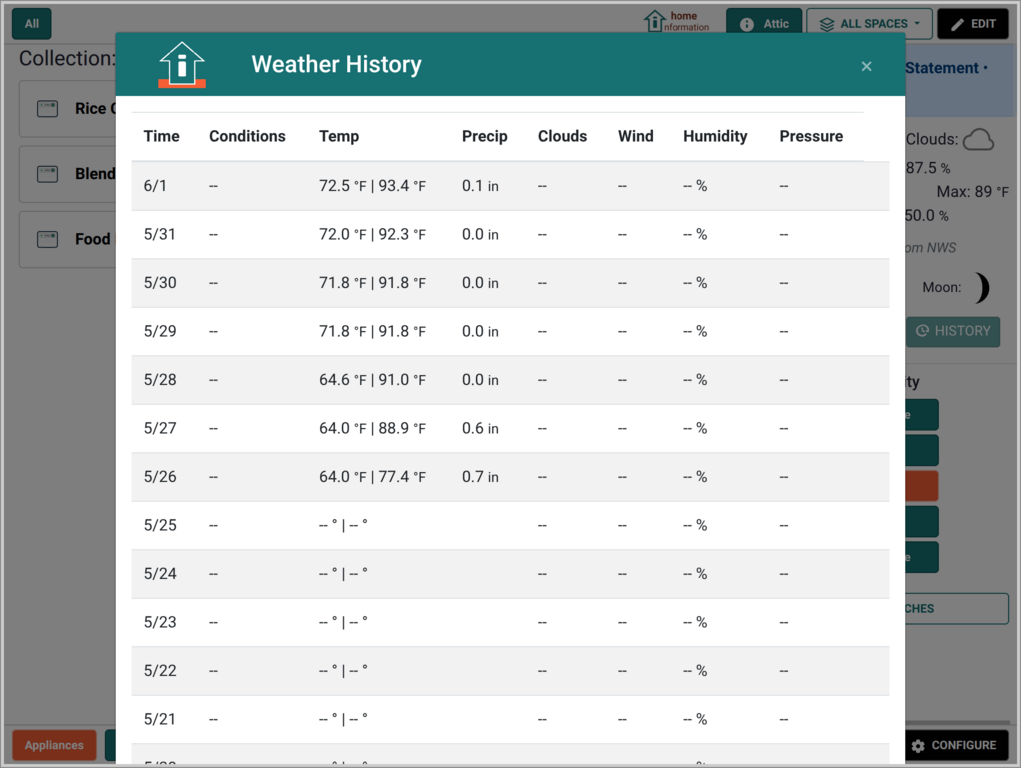Click the Time column header

point(161,136)
